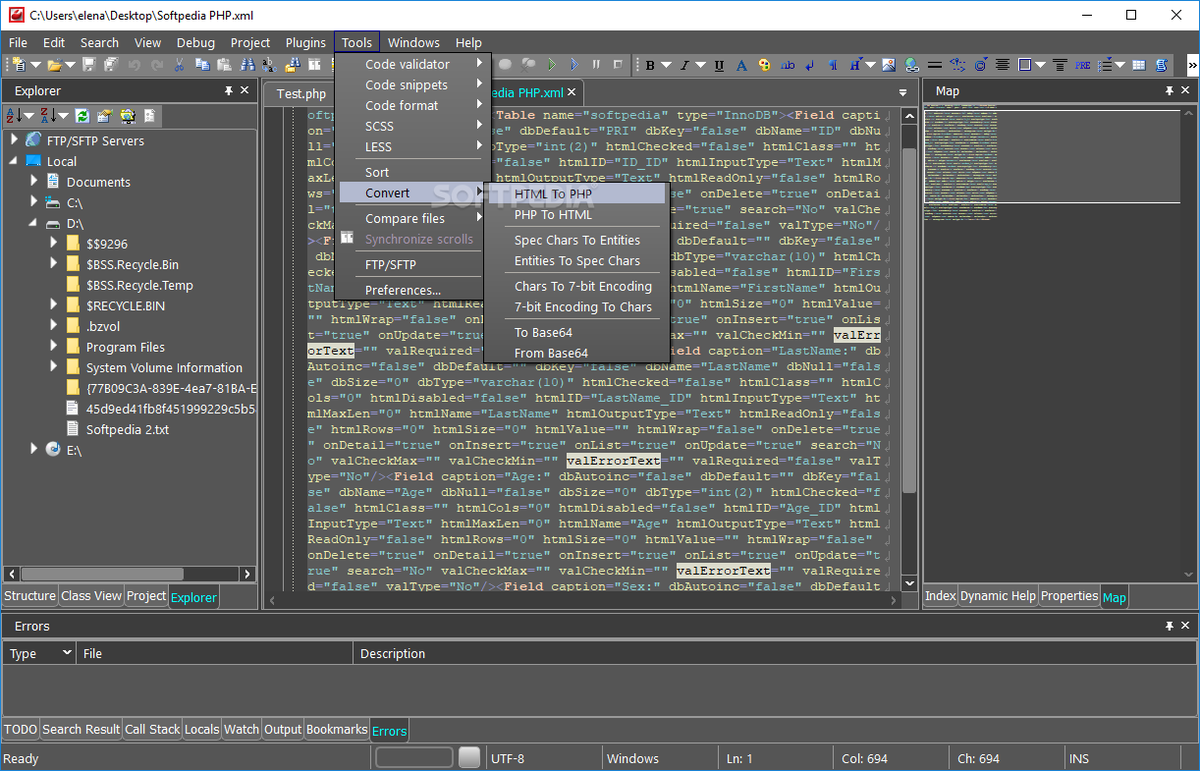1200x771 pixels.
Task: Expand the Documents folder node
Action: pos(34,181)
